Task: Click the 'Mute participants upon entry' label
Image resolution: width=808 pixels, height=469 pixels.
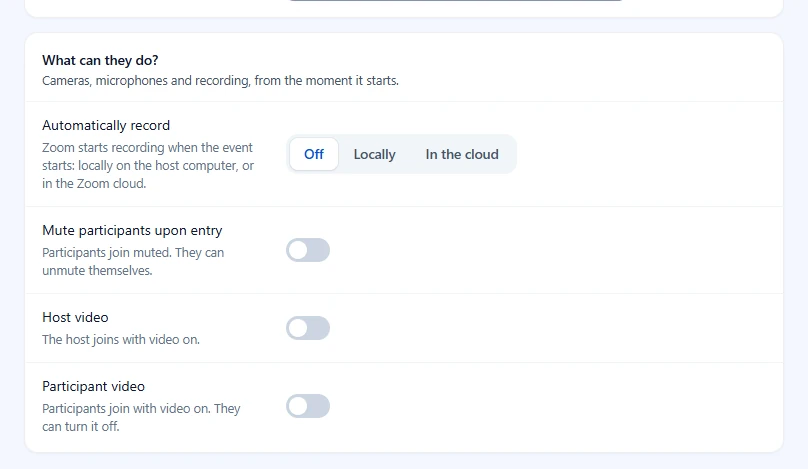Action: 132,230
